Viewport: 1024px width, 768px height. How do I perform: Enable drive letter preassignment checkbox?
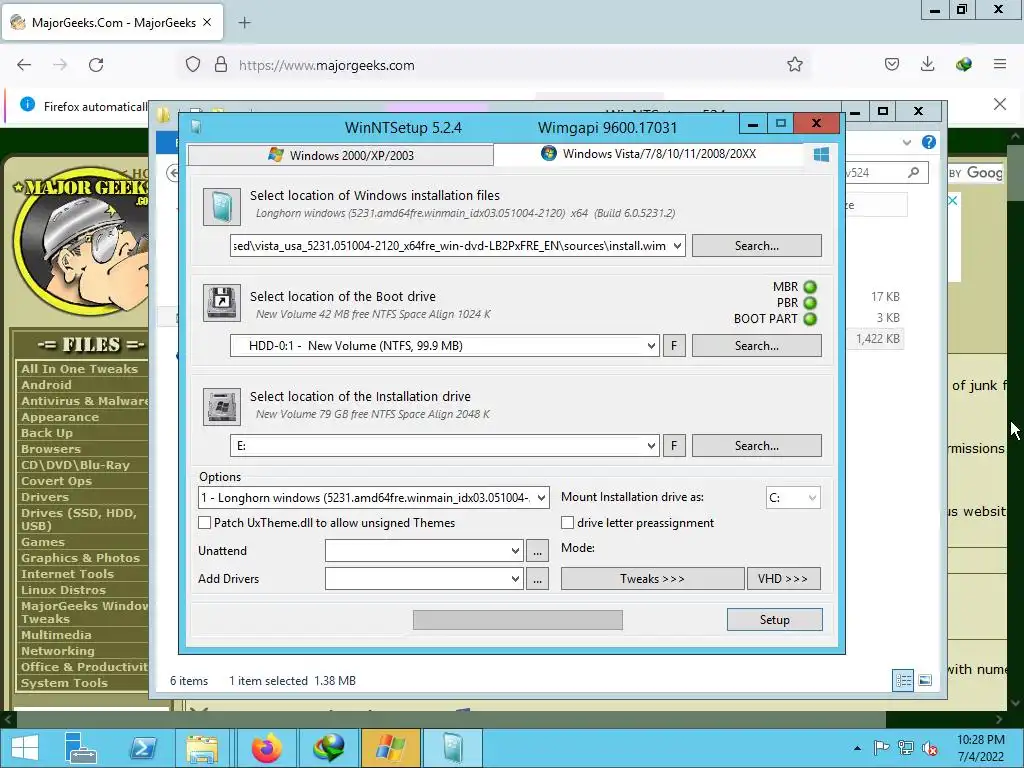coord(568,522)
